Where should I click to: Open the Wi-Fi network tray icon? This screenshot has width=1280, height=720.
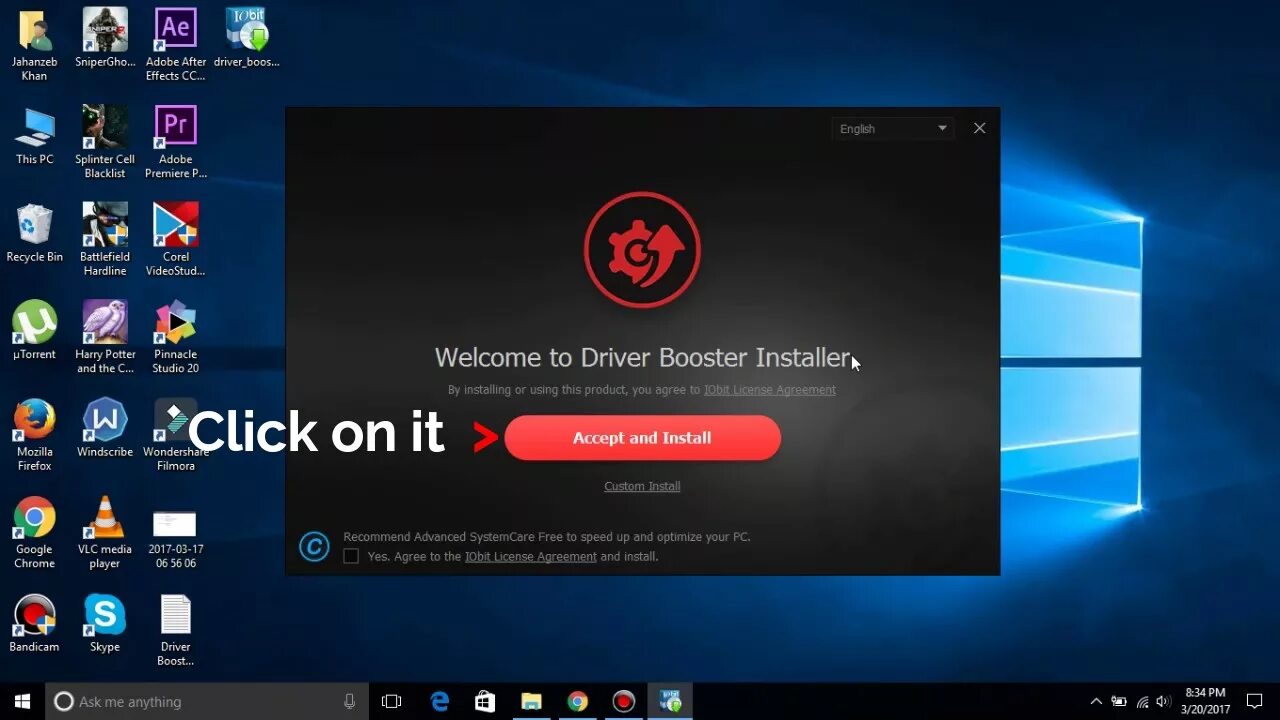1142,701
